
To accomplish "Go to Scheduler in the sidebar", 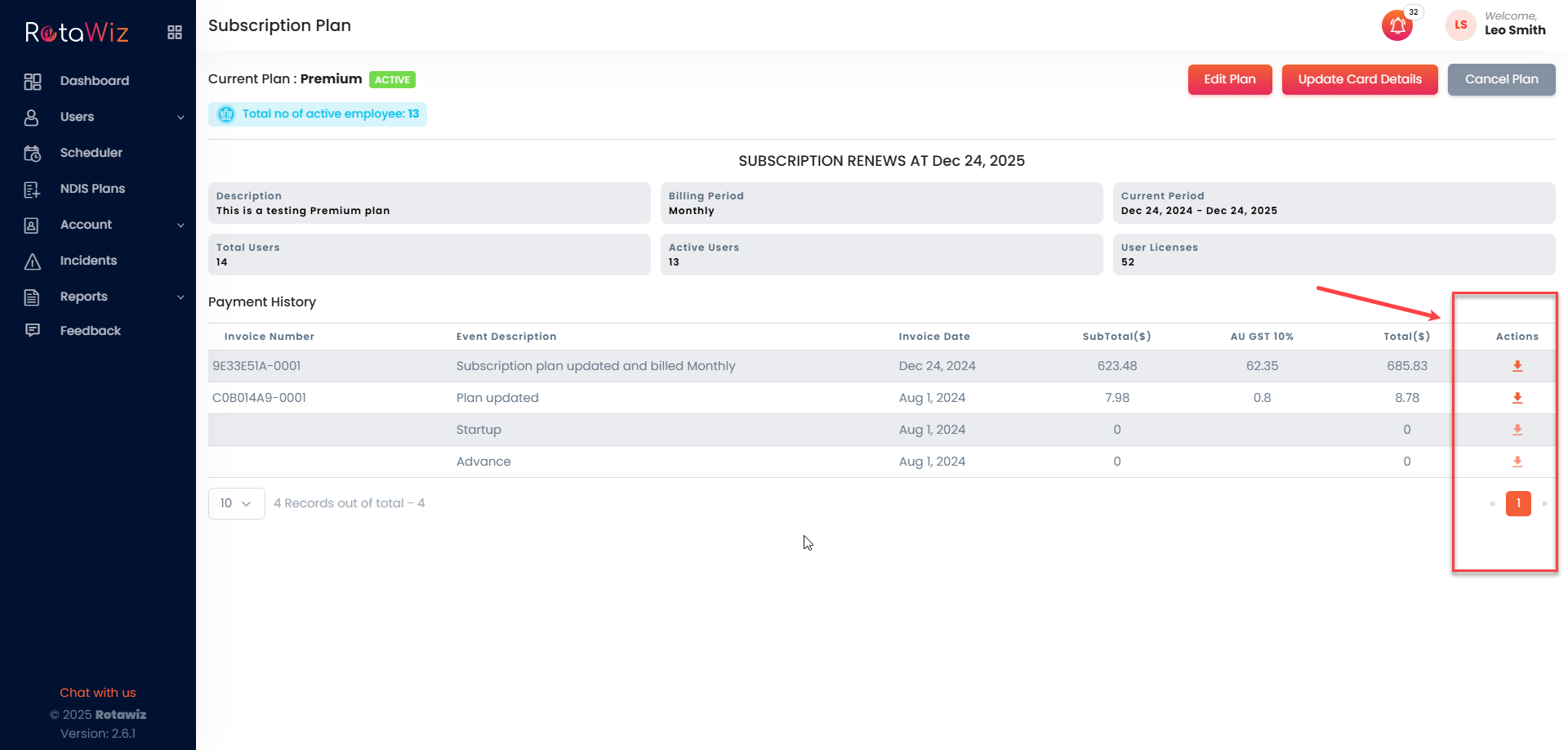I will [91, 153].
